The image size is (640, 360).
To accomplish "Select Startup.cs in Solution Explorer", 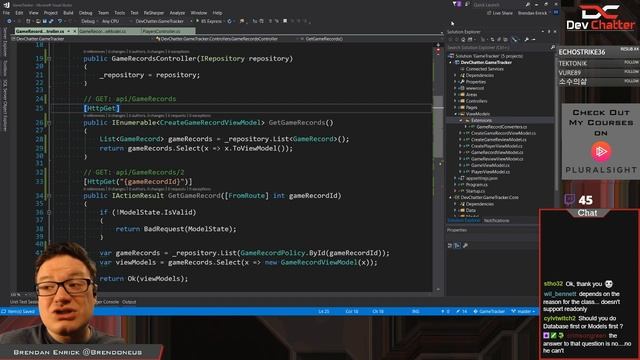I will coord(475,191).
